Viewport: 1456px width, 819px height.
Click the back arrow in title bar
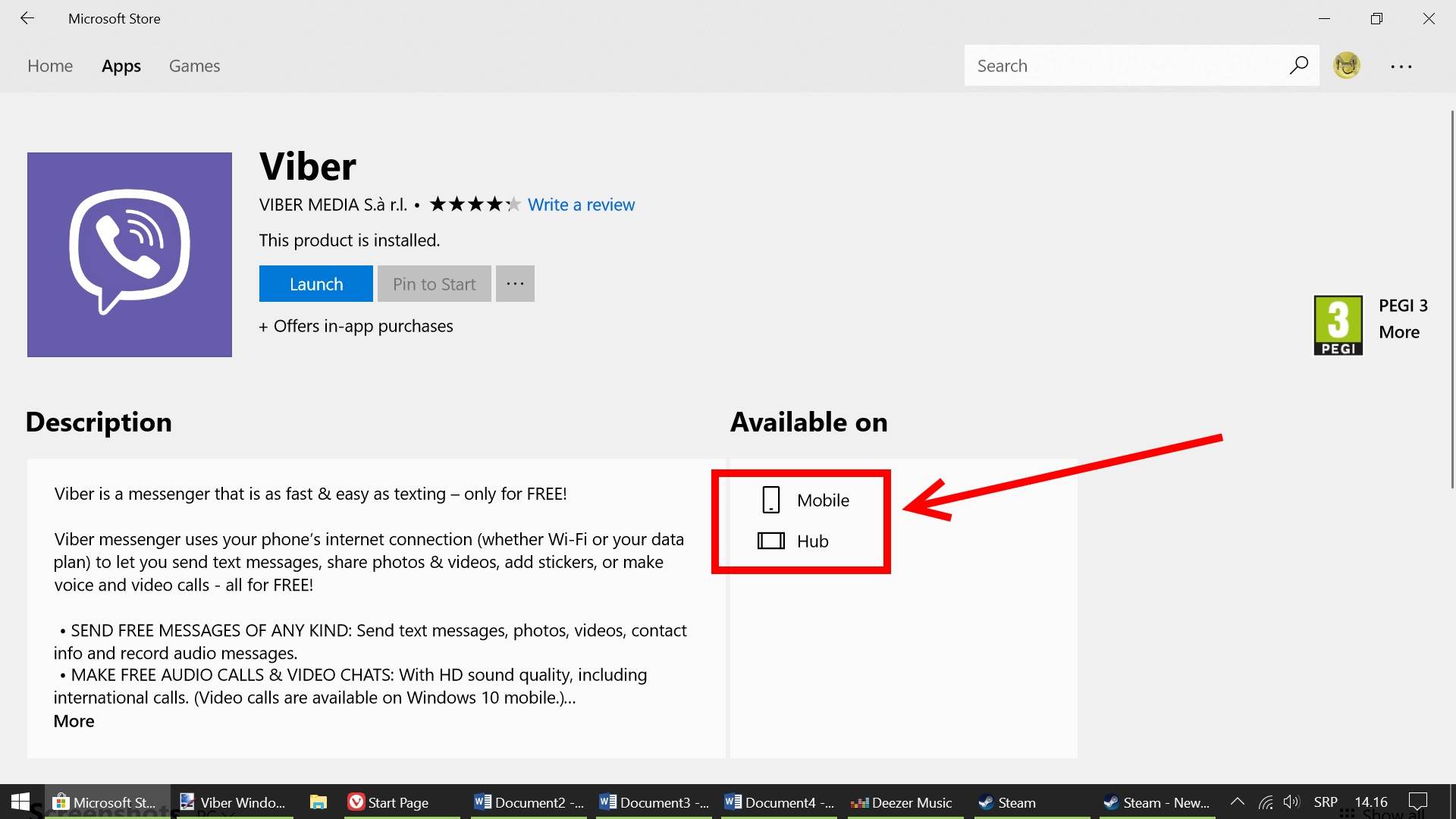click(x=27, y=18)
